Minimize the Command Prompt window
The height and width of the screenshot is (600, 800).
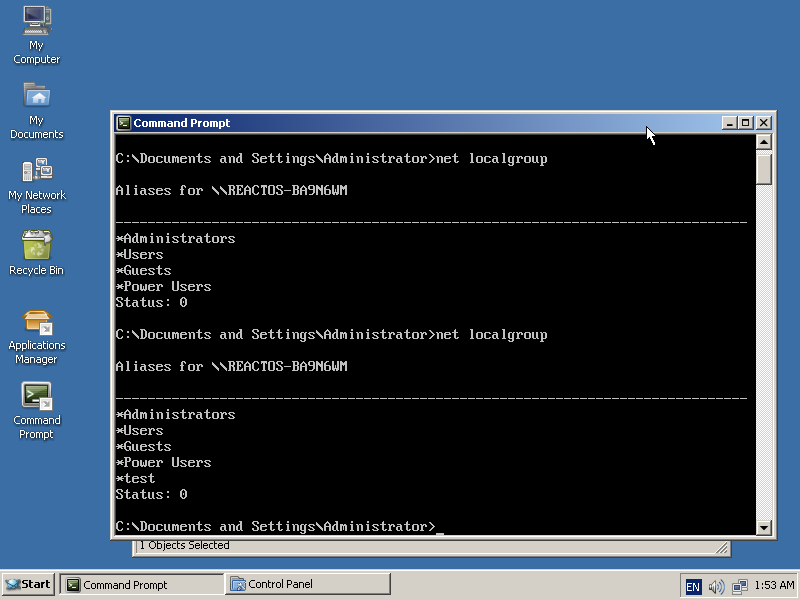coord(729,123)
